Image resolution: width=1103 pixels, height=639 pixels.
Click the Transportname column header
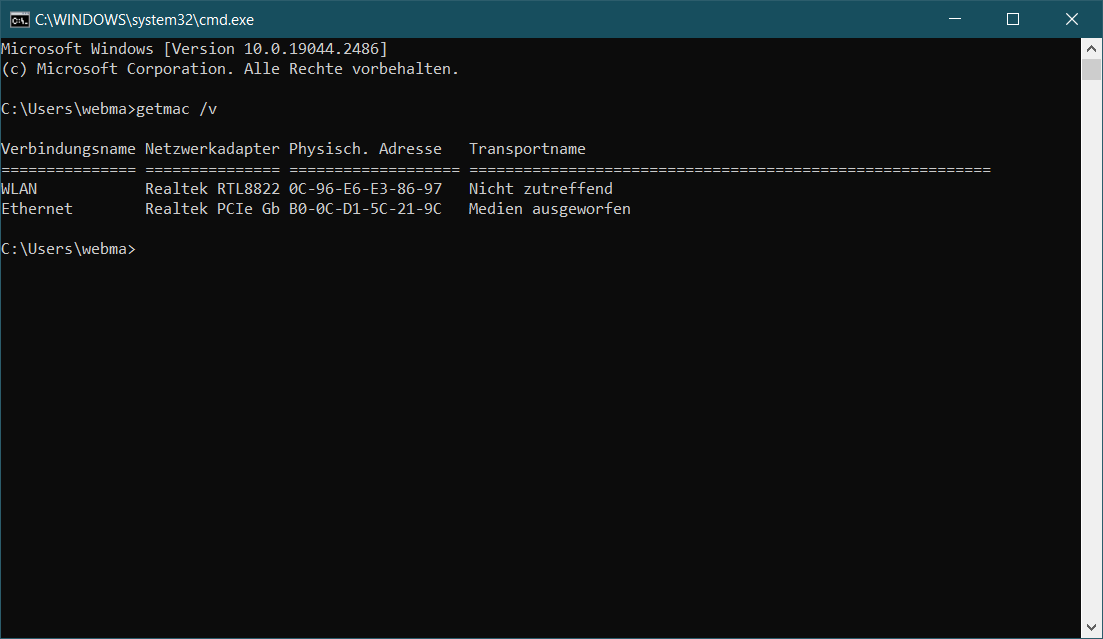click(527, 149)
